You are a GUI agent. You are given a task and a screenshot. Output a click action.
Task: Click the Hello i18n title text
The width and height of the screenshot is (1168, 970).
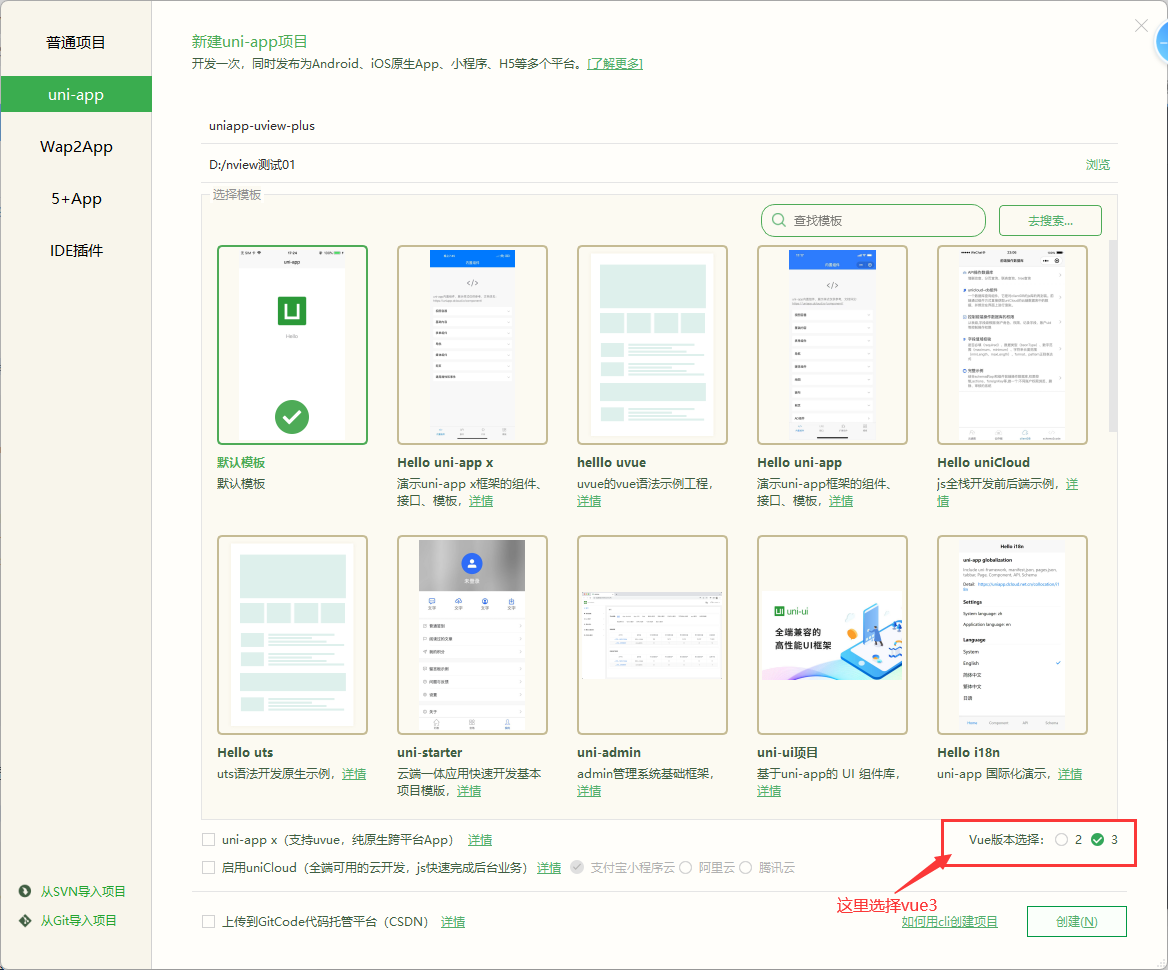(x=968, y=752)
